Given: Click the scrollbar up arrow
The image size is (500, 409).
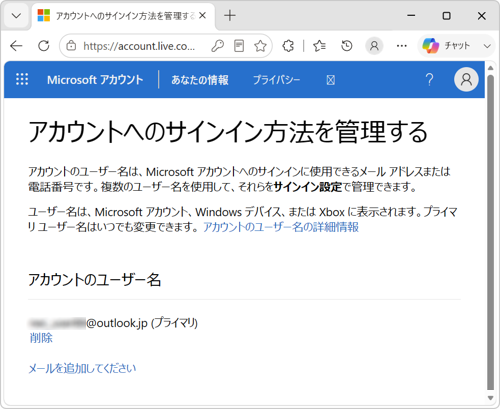Looking at the screenshot, I should point(490,68).
